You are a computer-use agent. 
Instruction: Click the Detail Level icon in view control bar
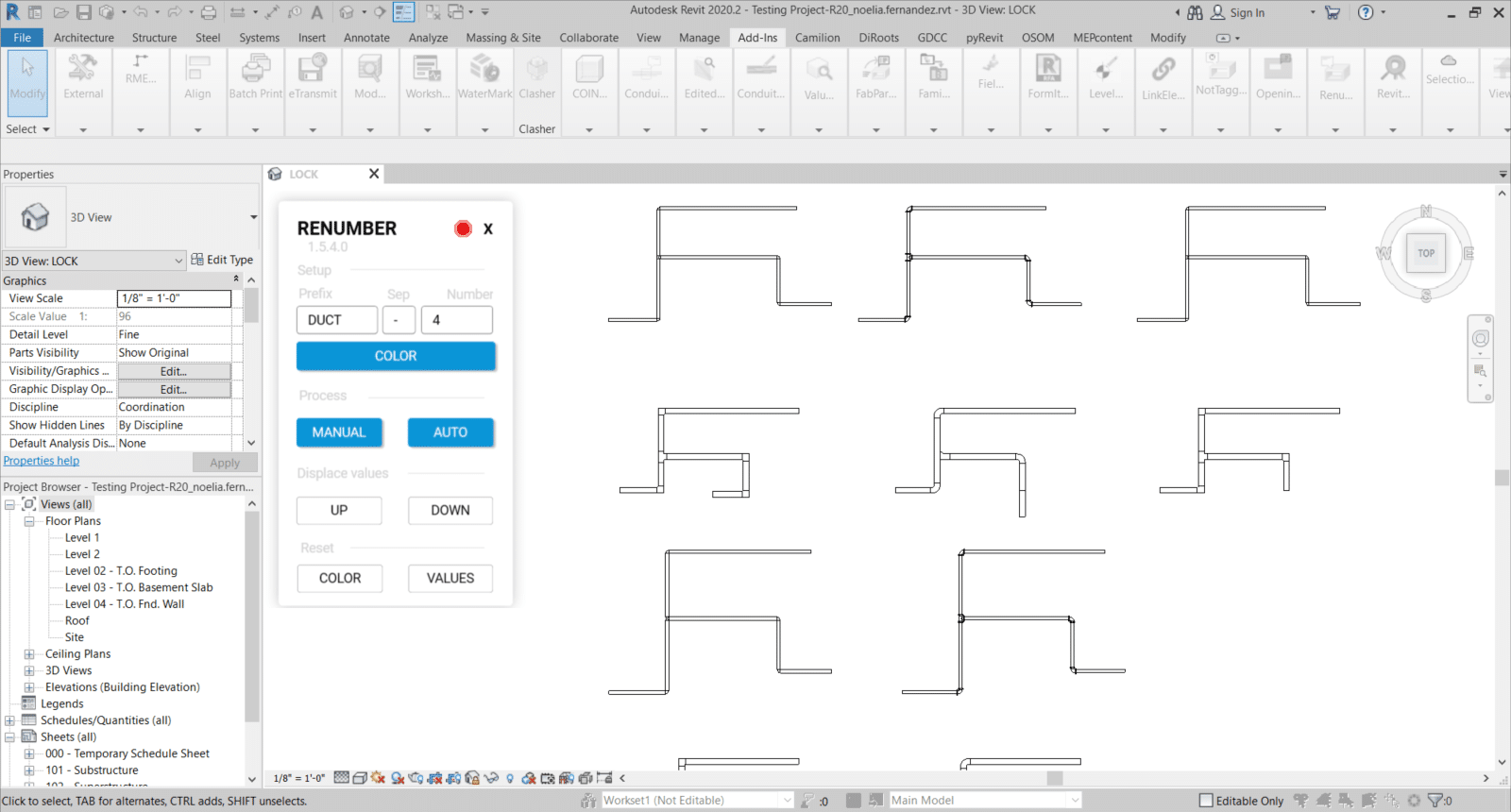coord(341,778)
